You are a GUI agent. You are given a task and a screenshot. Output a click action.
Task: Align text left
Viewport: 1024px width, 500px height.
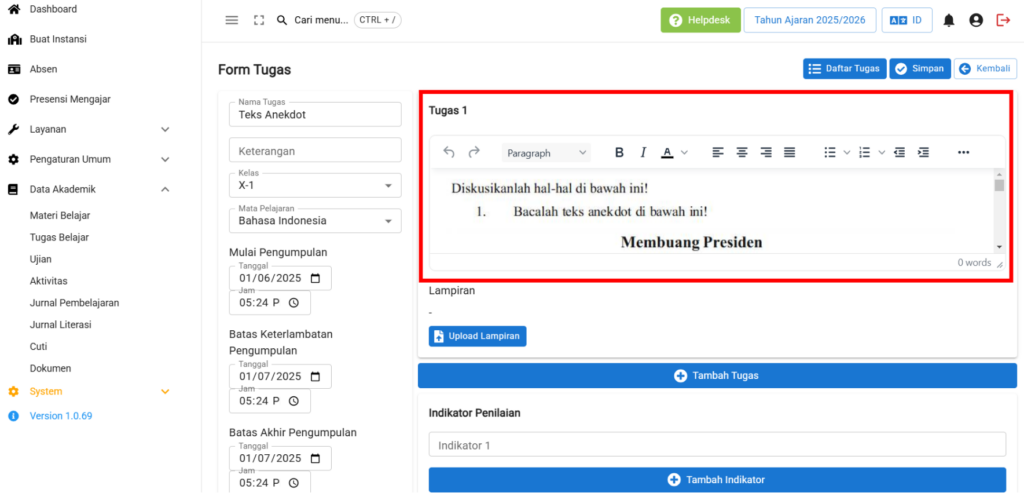pos(718,152)
